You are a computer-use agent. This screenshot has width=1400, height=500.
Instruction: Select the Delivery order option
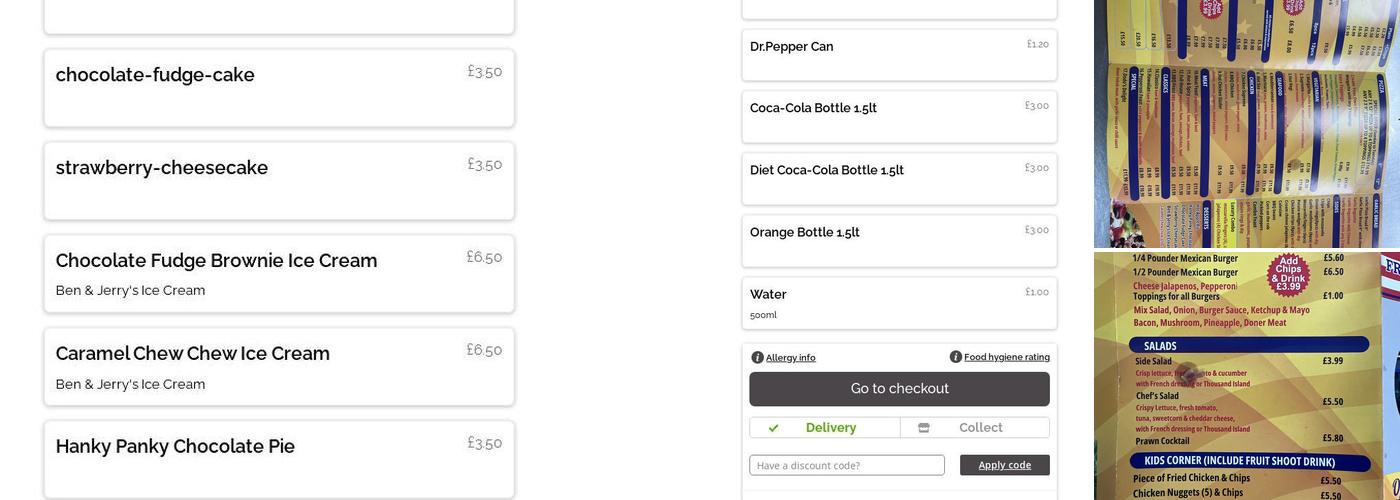tap(825, 428)
